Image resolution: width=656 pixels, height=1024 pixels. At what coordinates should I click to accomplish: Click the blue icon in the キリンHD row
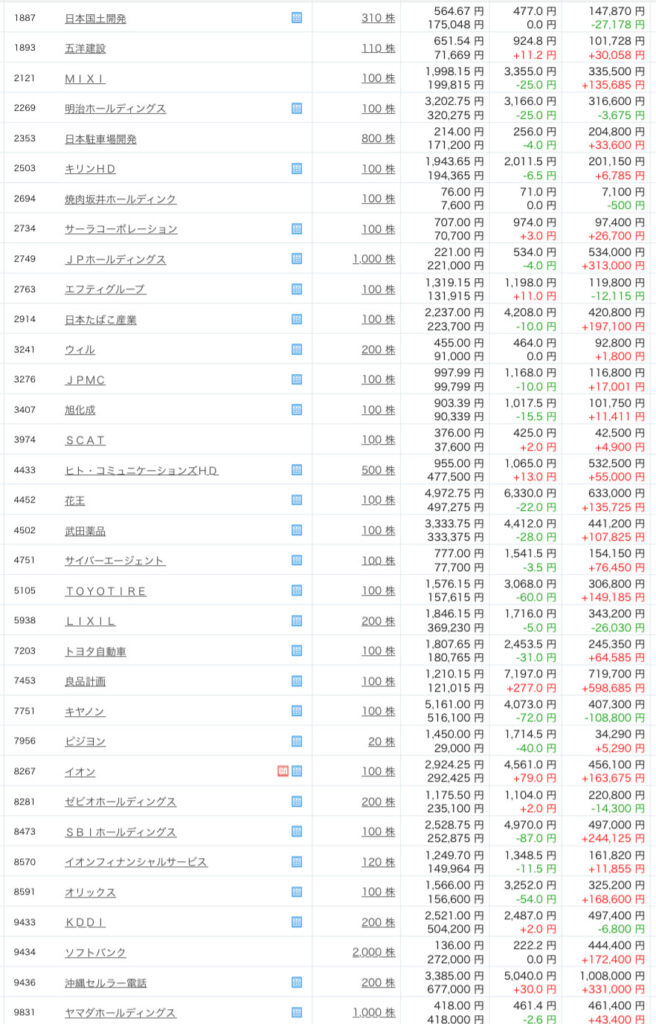coord(297,168)
